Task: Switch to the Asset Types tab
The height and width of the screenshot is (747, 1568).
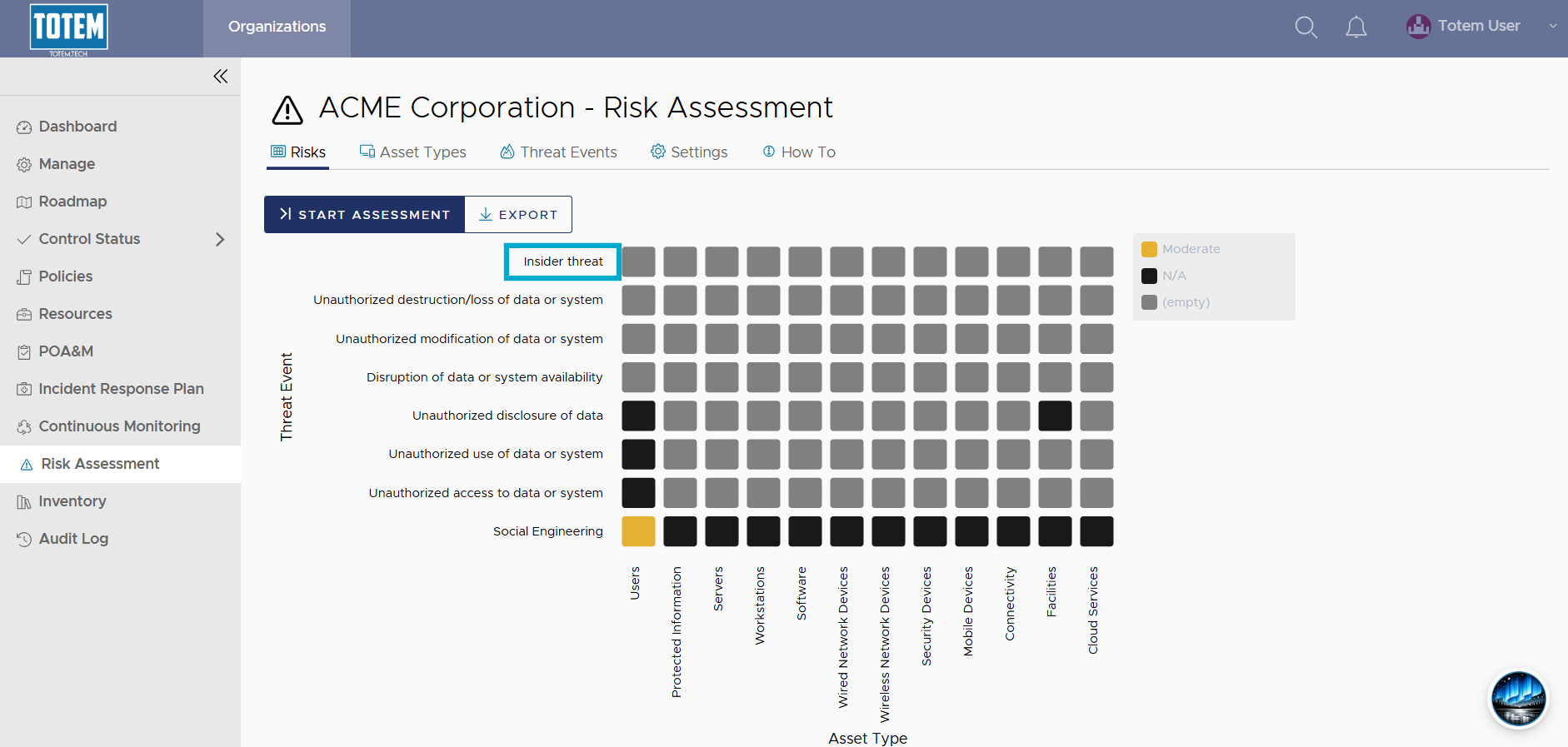Action: (x=412, y=152)
